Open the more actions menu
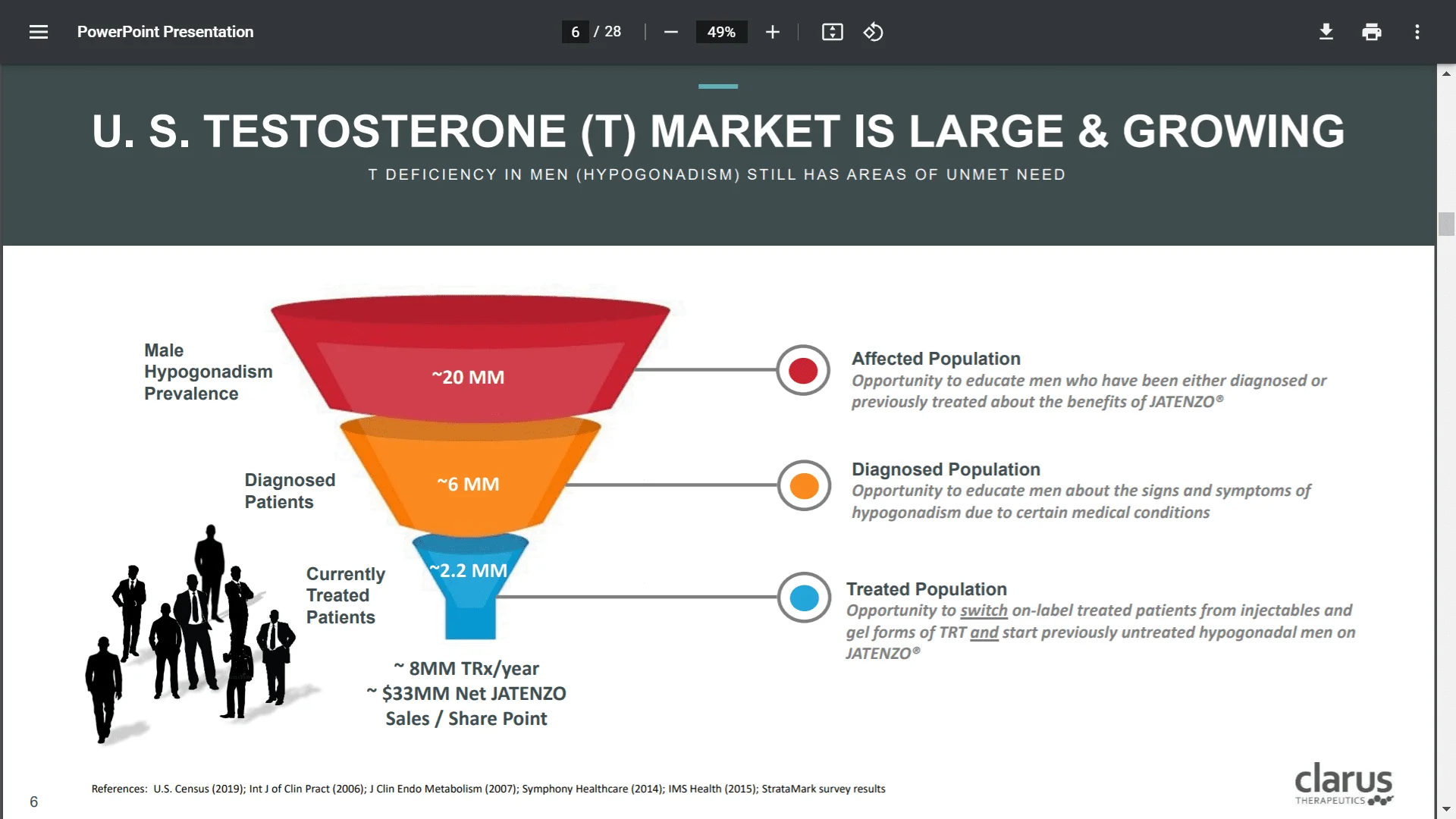The image size is (1456, 819). [1417, 32]
